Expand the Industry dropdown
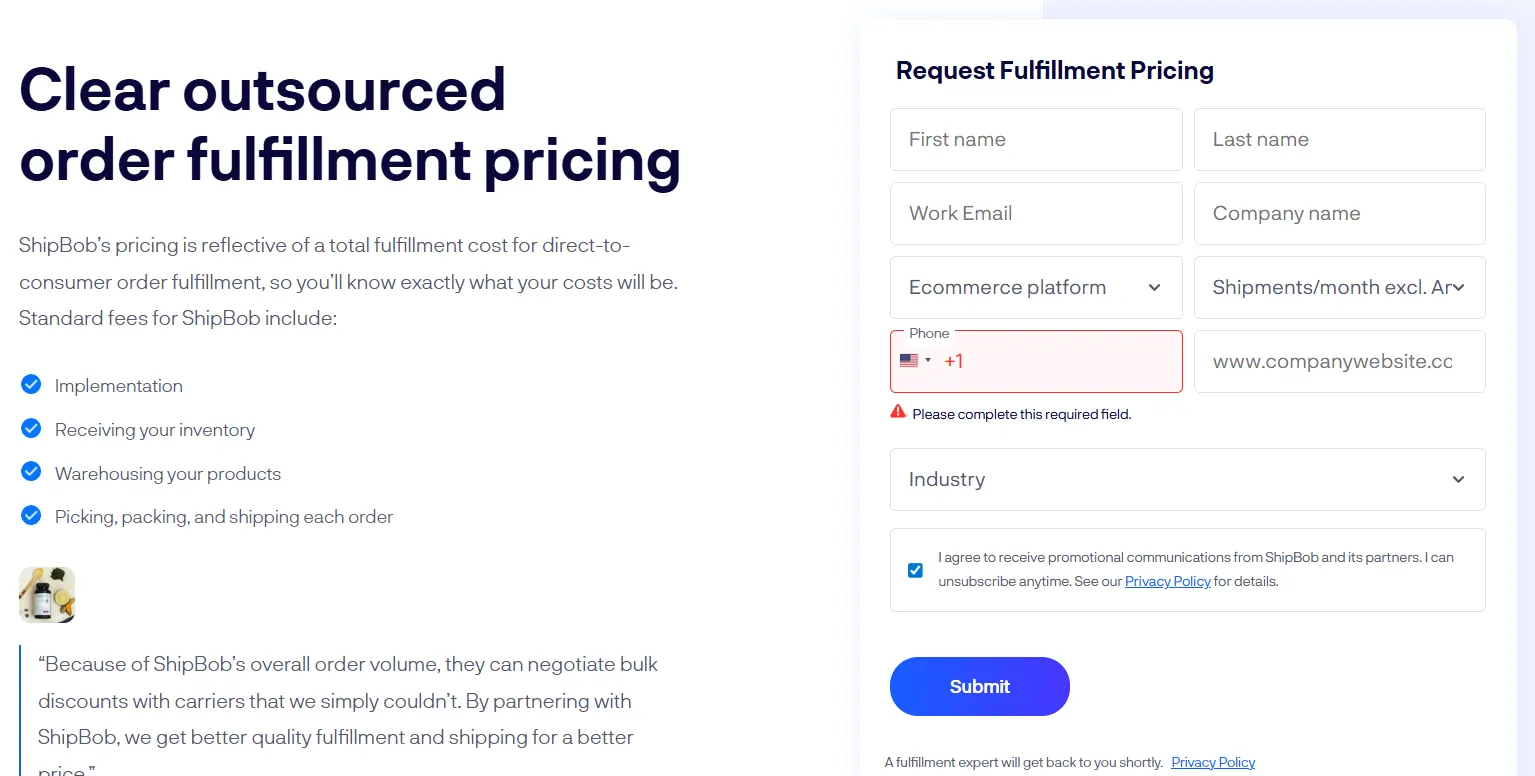1535x776 pixels. click(x=1187, y=479)
